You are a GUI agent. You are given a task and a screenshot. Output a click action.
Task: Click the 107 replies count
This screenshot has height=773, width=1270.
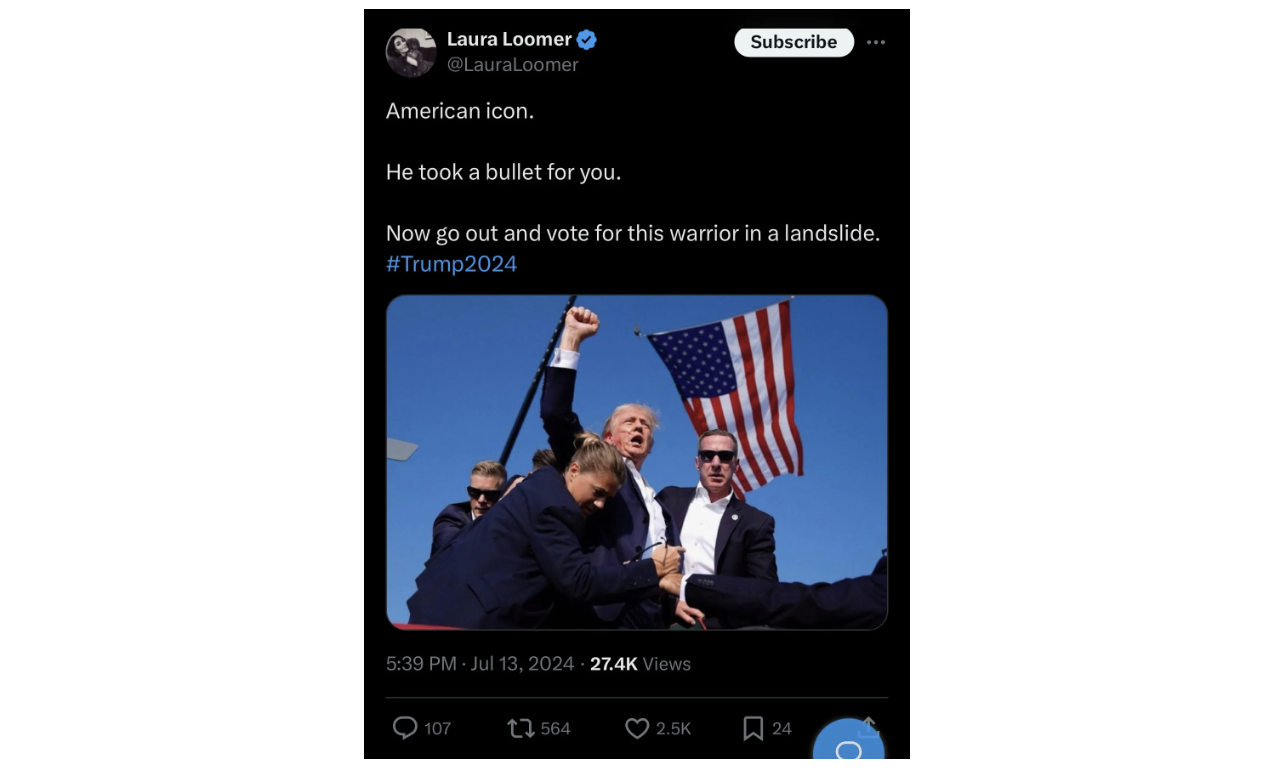(437, 729)
